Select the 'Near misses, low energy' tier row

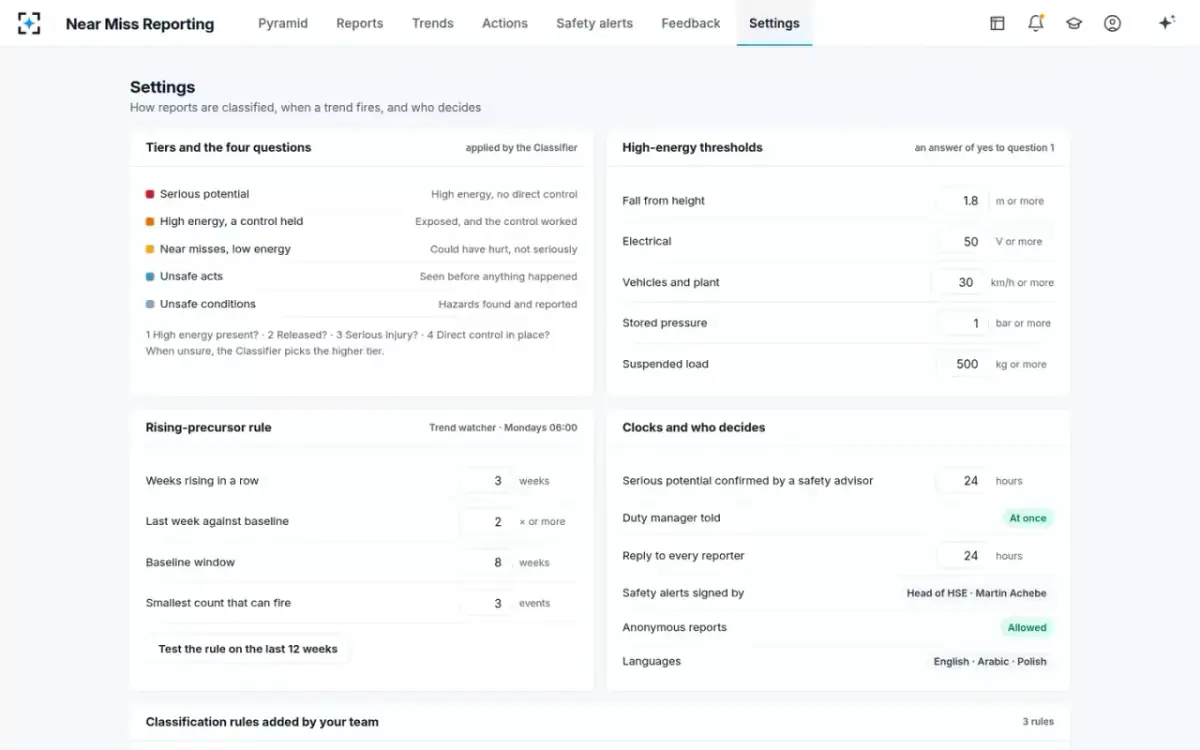[x=362, y=249]
